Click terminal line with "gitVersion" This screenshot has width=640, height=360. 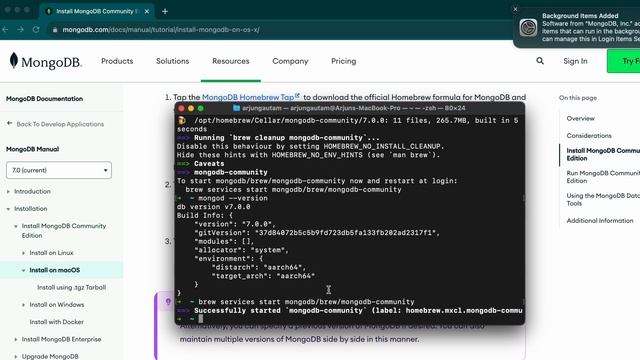pos(317,233)
